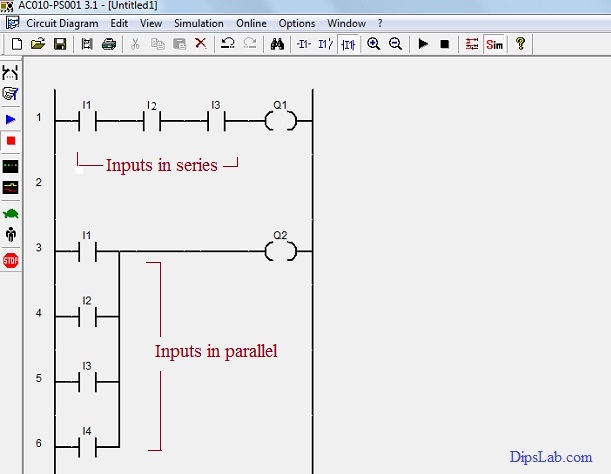Zoom out using the magnifier minus icon

(x=395, y=44)
